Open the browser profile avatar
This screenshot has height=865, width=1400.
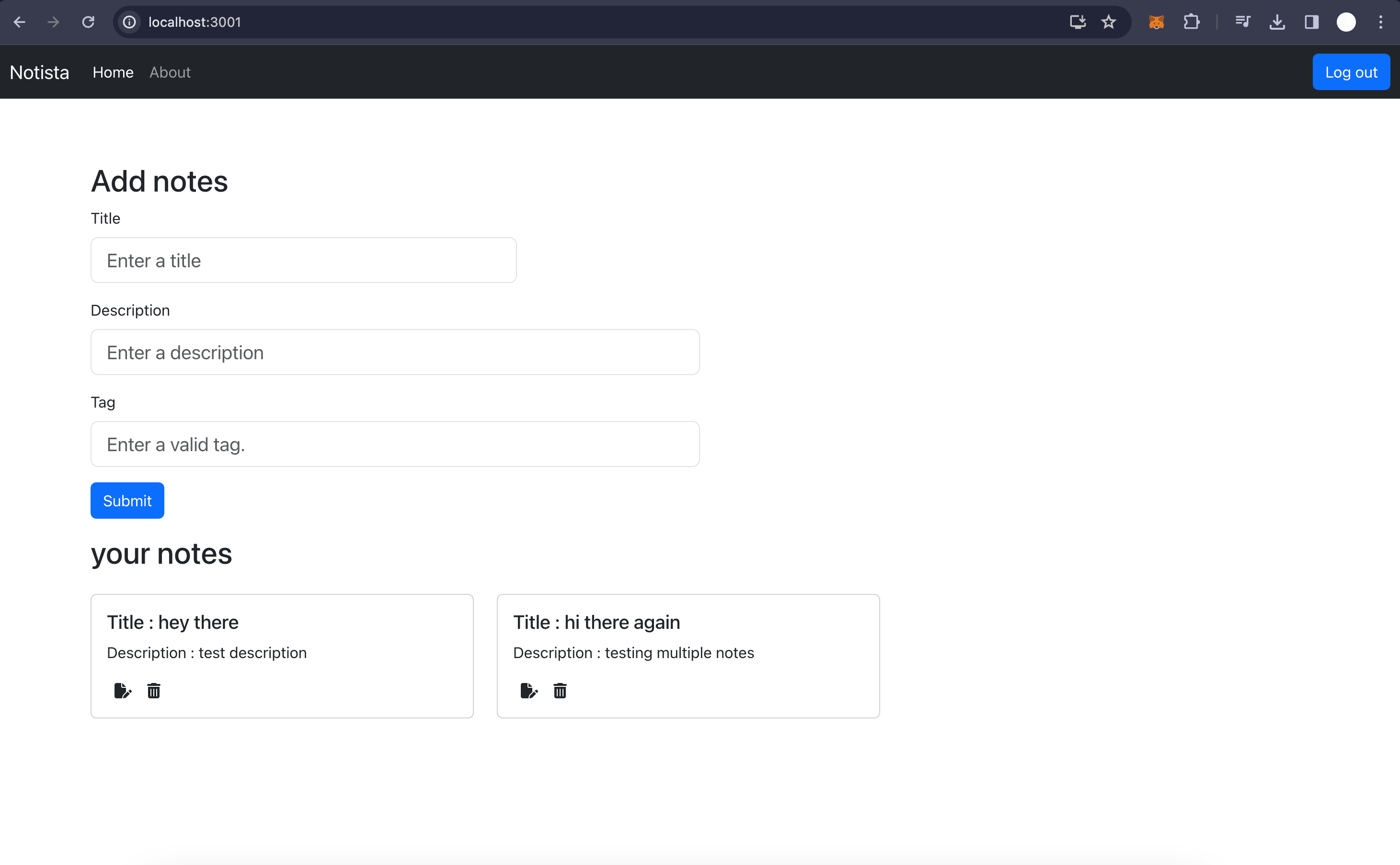1346,23
